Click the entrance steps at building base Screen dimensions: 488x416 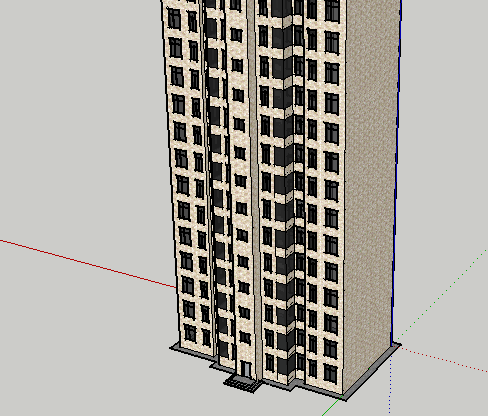(242, 383)
